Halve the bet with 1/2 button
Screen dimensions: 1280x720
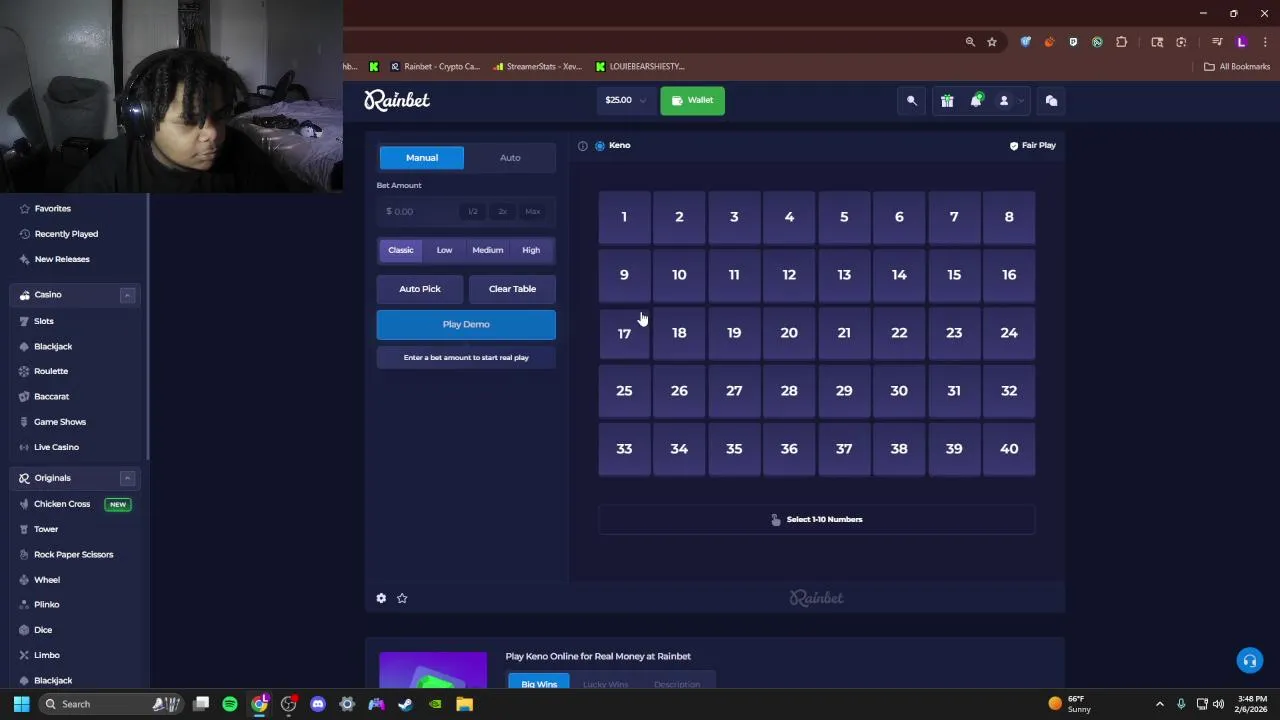pyautogui.click(x=473, y=211)
